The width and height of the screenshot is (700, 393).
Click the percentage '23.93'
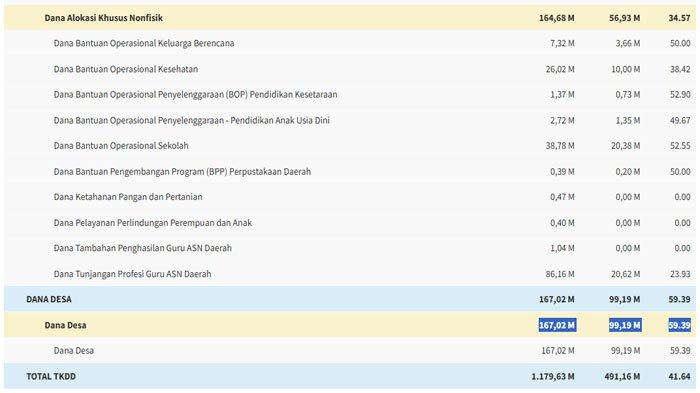[680, 274]
